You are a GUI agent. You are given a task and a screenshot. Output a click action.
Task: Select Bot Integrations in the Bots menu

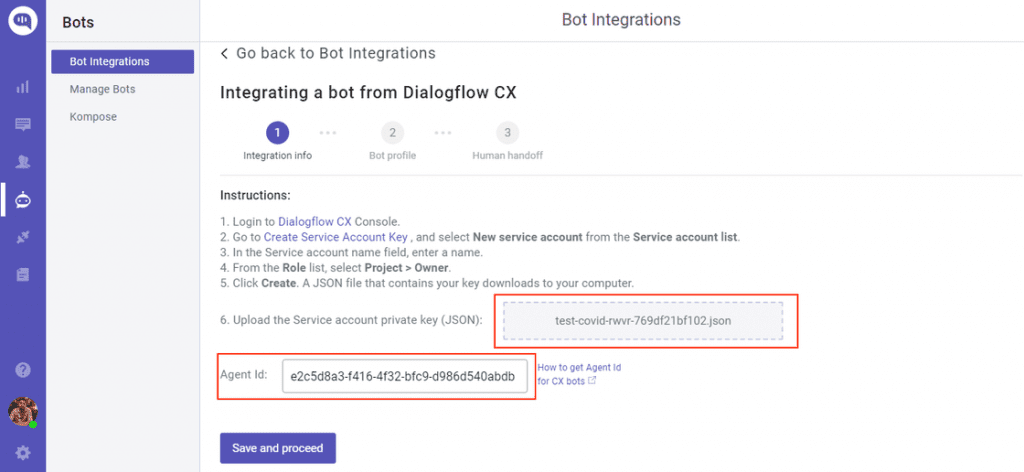[x=122, y=62]
